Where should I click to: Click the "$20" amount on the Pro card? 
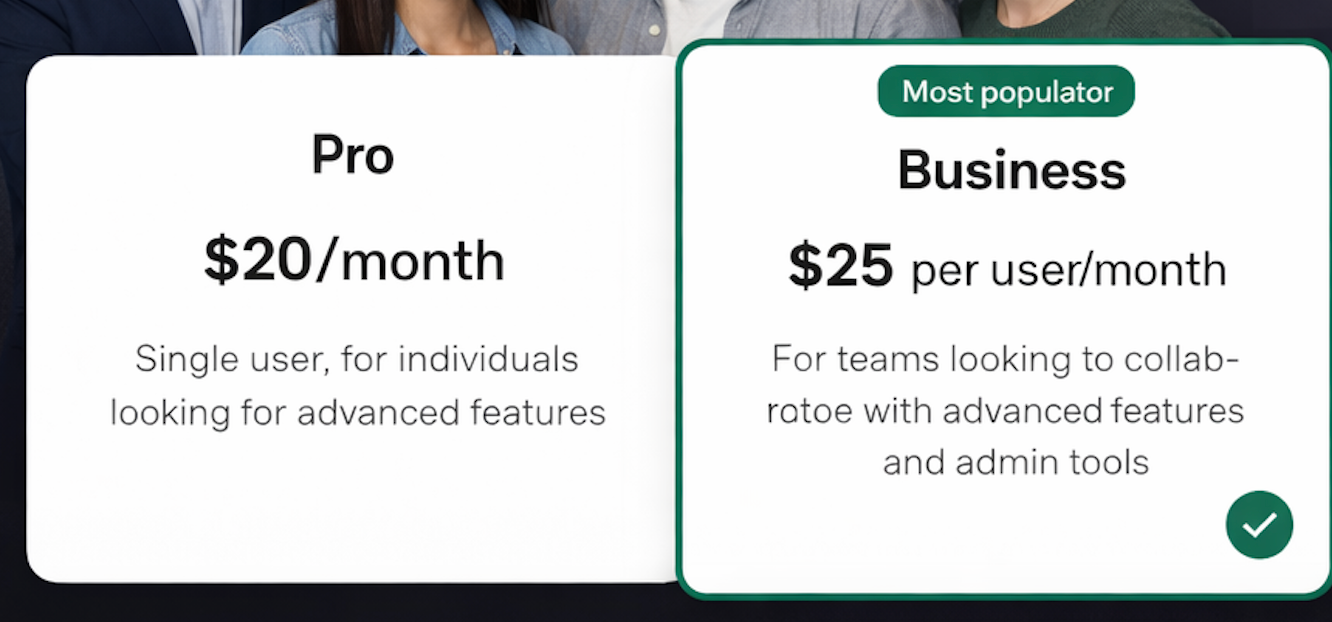click(x=258, y=260)
